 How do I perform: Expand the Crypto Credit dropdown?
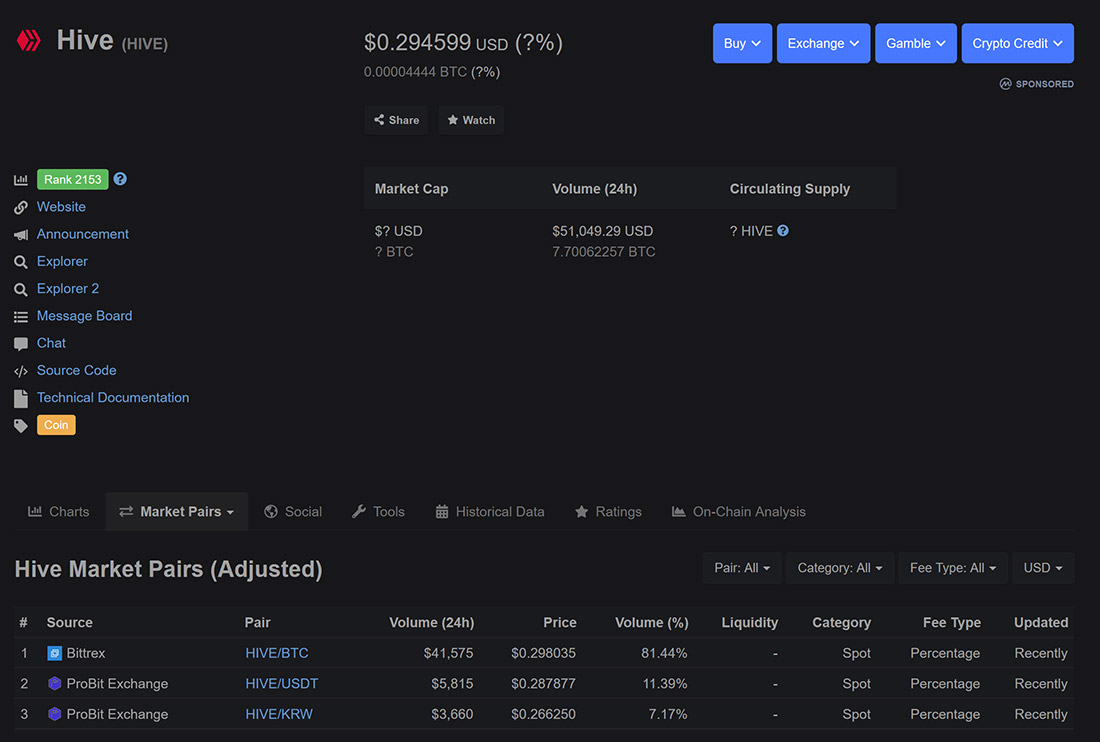click(1017, 43)
